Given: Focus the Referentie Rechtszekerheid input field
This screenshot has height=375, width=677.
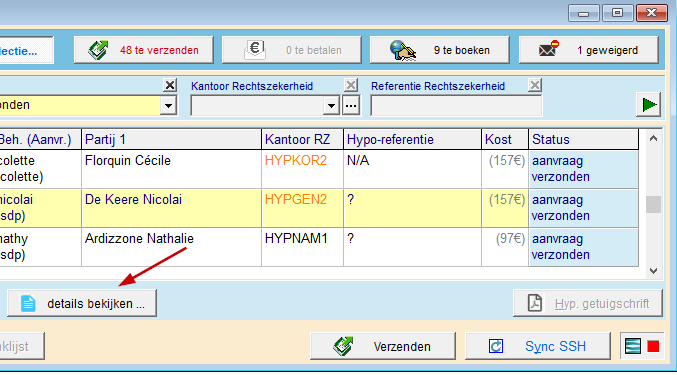Looking at the screenshot, I should tap(456, 106).
